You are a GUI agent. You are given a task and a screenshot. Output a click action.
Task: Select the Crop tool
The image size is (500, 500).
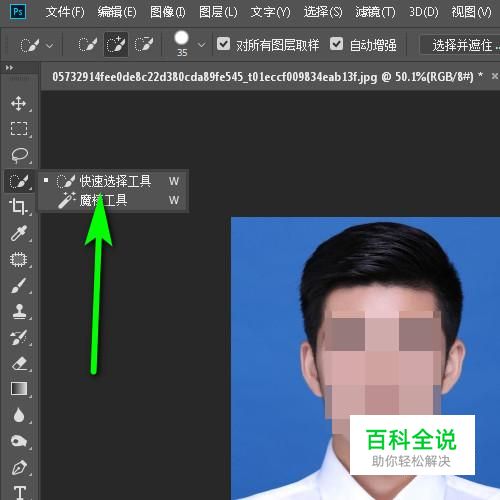[18, 206]
